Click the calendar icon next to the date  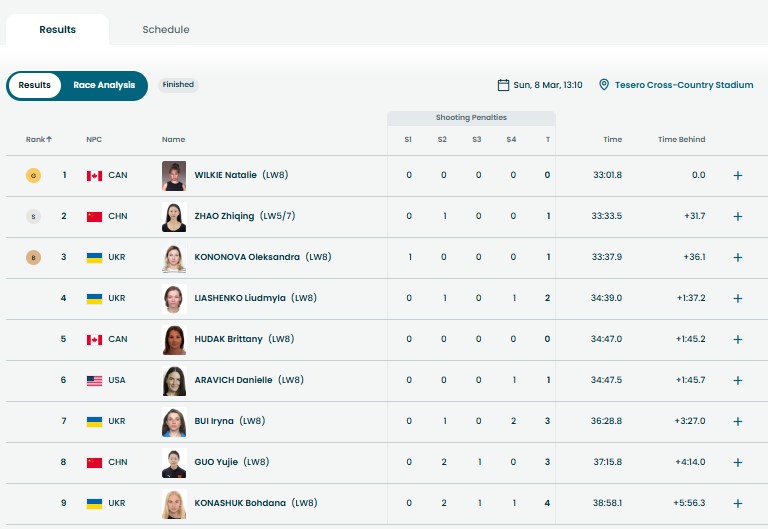pos(504,85)
